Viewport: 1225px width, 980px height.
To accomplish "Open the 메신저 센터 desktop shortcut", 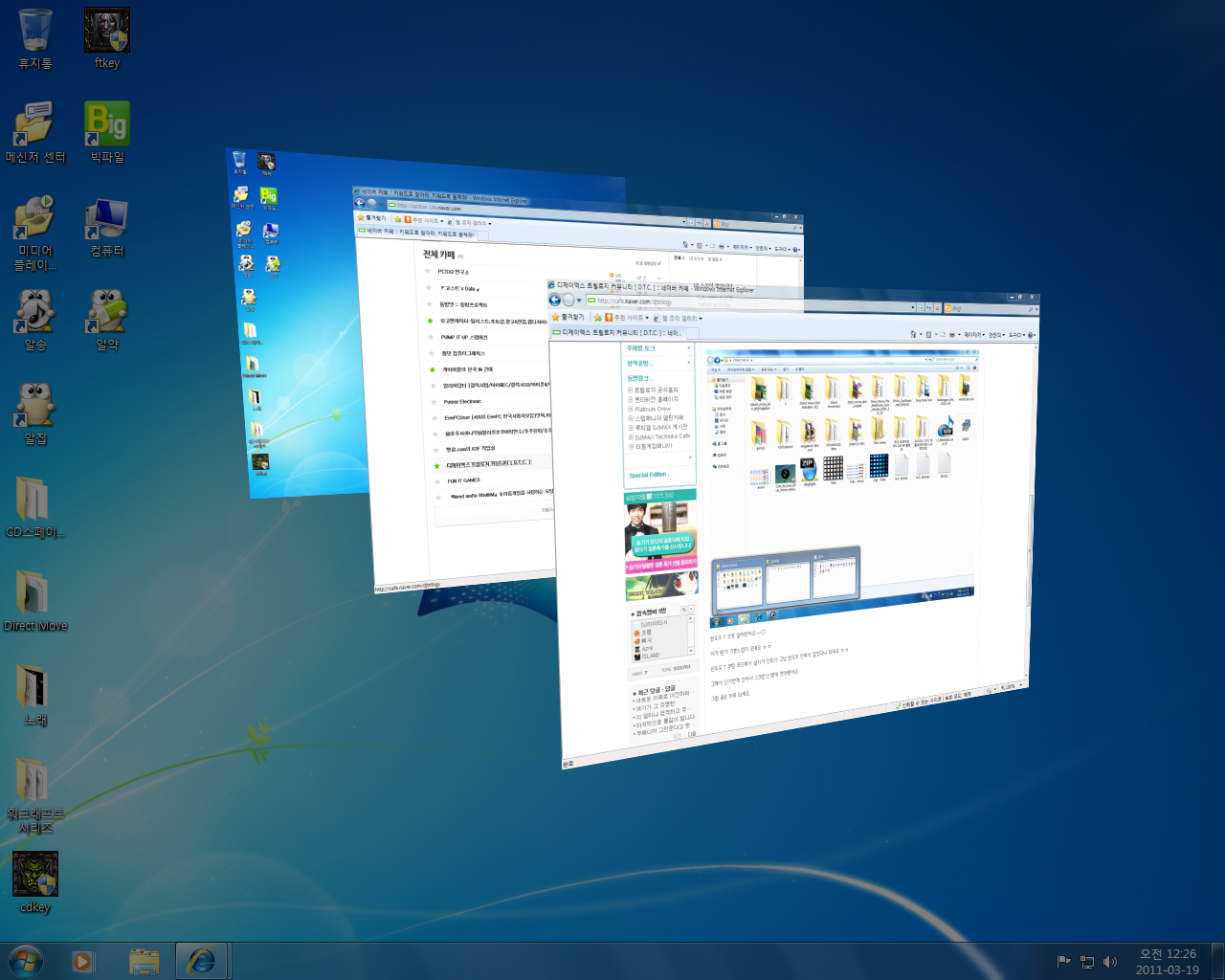I will (35, 134).
